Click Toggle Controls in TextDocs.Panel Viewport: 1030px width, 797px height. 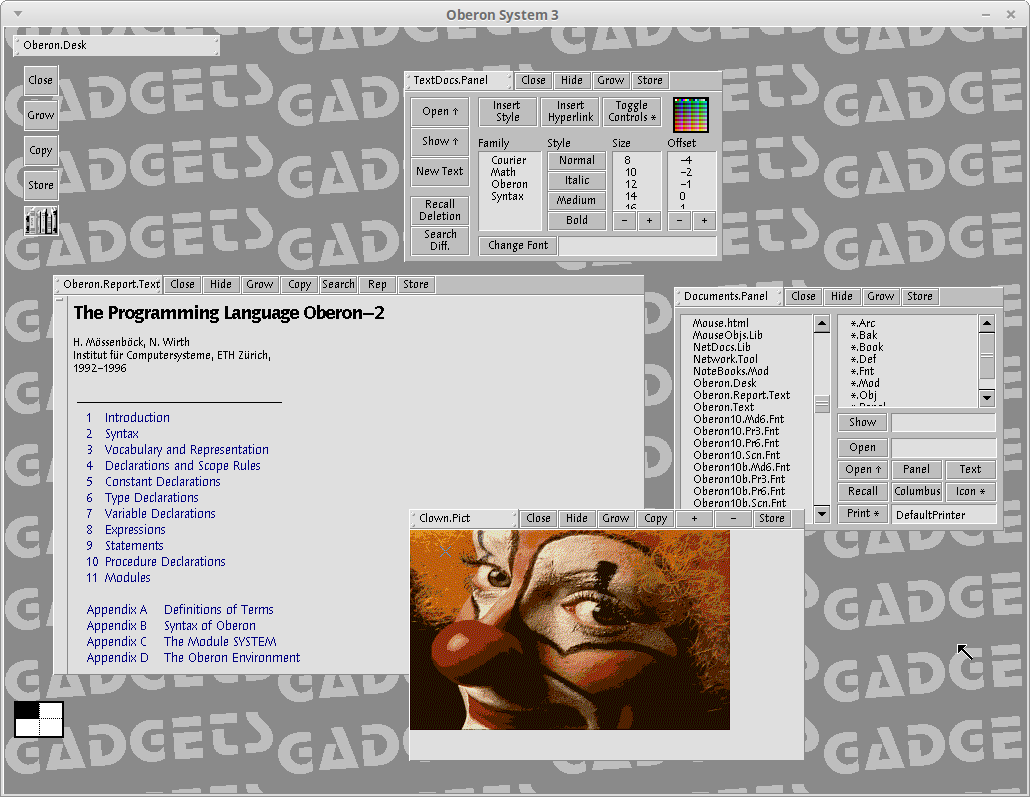coord(632,111)
